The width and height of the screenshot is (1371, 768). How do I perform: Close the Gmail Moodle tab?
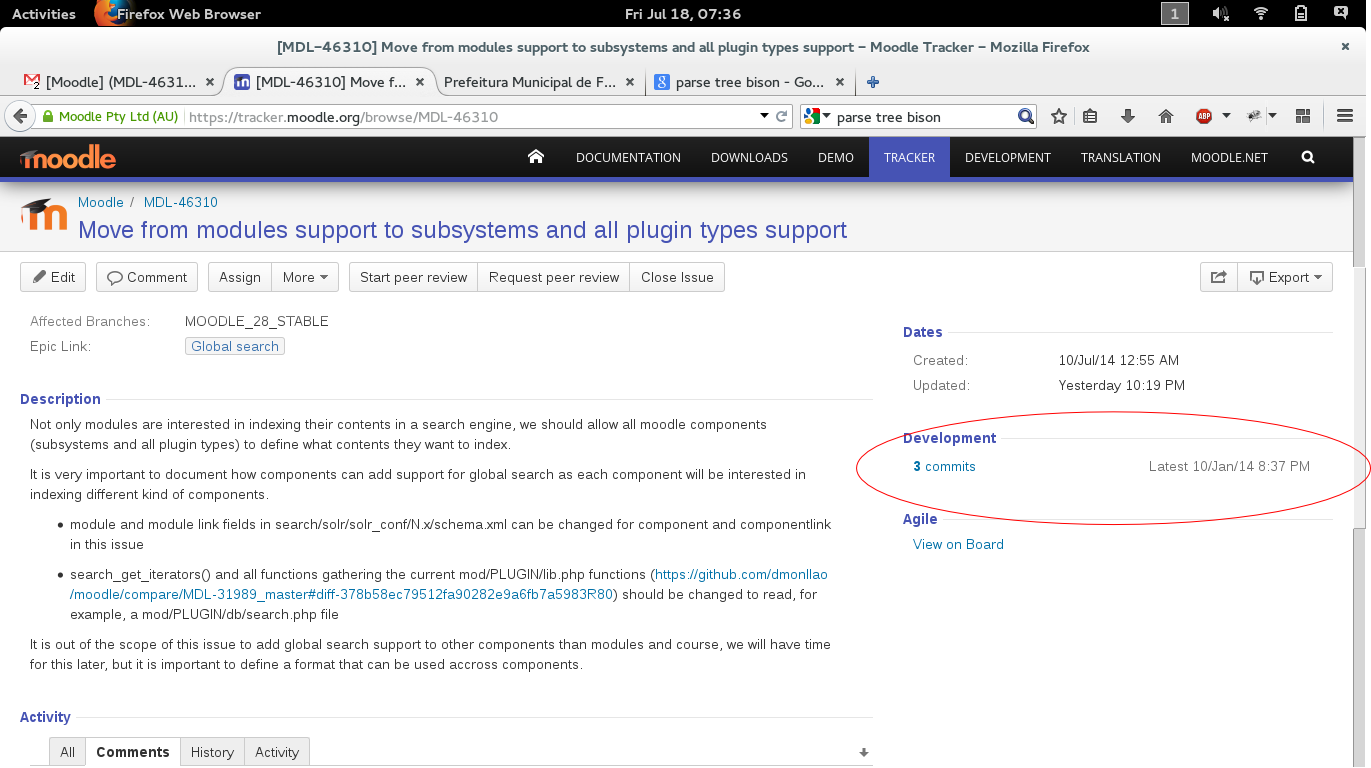click(209, 82)
